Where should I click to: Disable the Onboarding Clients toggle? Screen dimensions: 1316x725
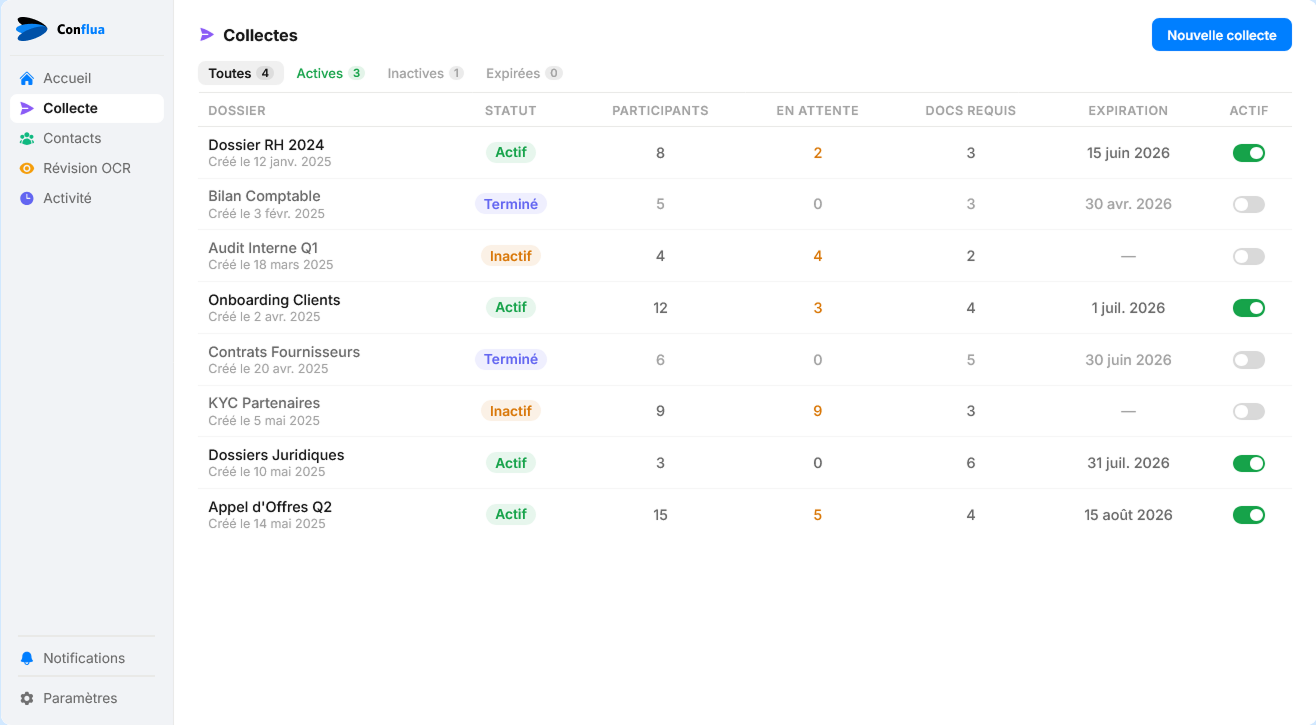(x=1249, y=308)
